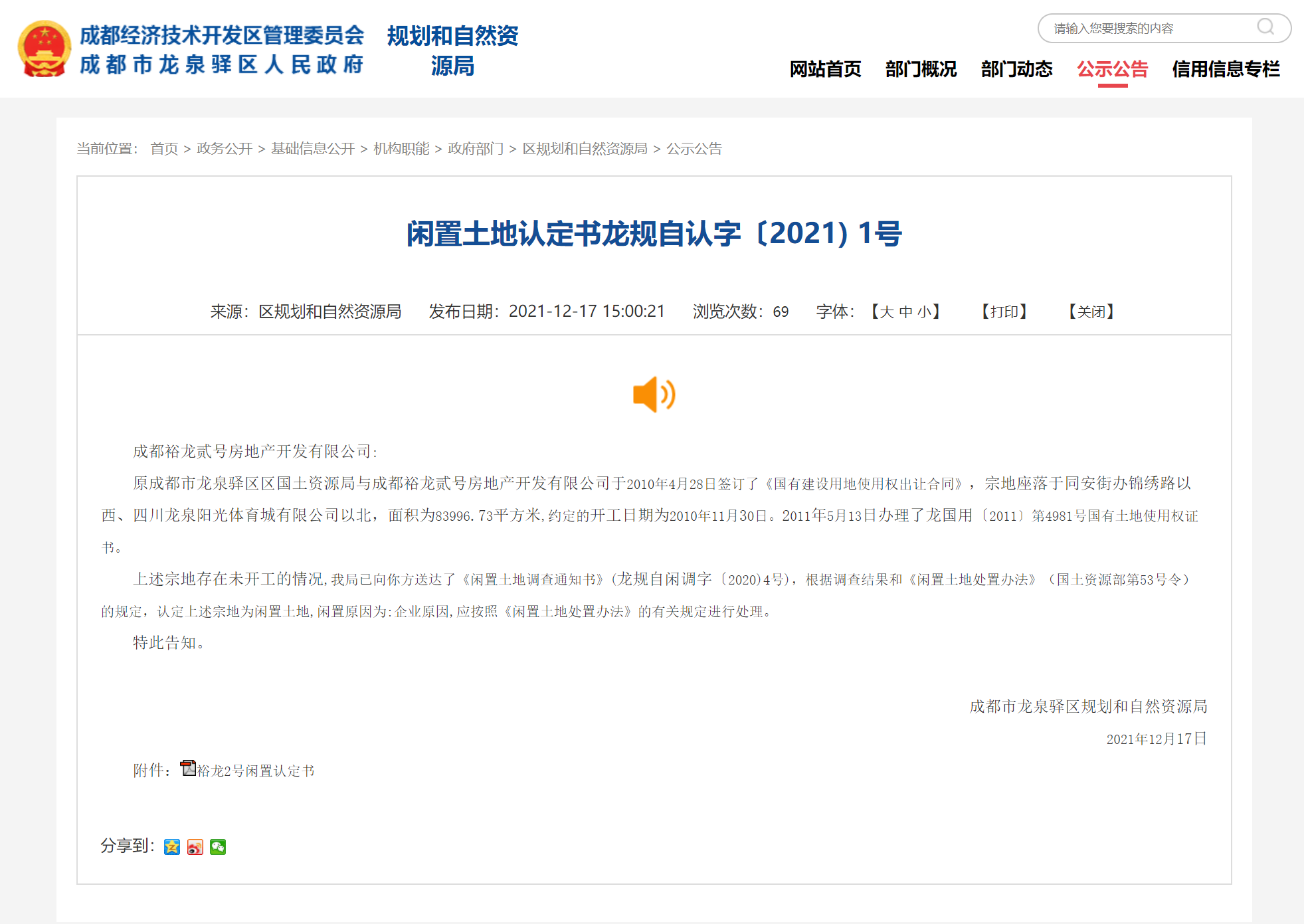
Task: Open 区规划和自然资源局 breadcrumb link
Action: [585, 149]
